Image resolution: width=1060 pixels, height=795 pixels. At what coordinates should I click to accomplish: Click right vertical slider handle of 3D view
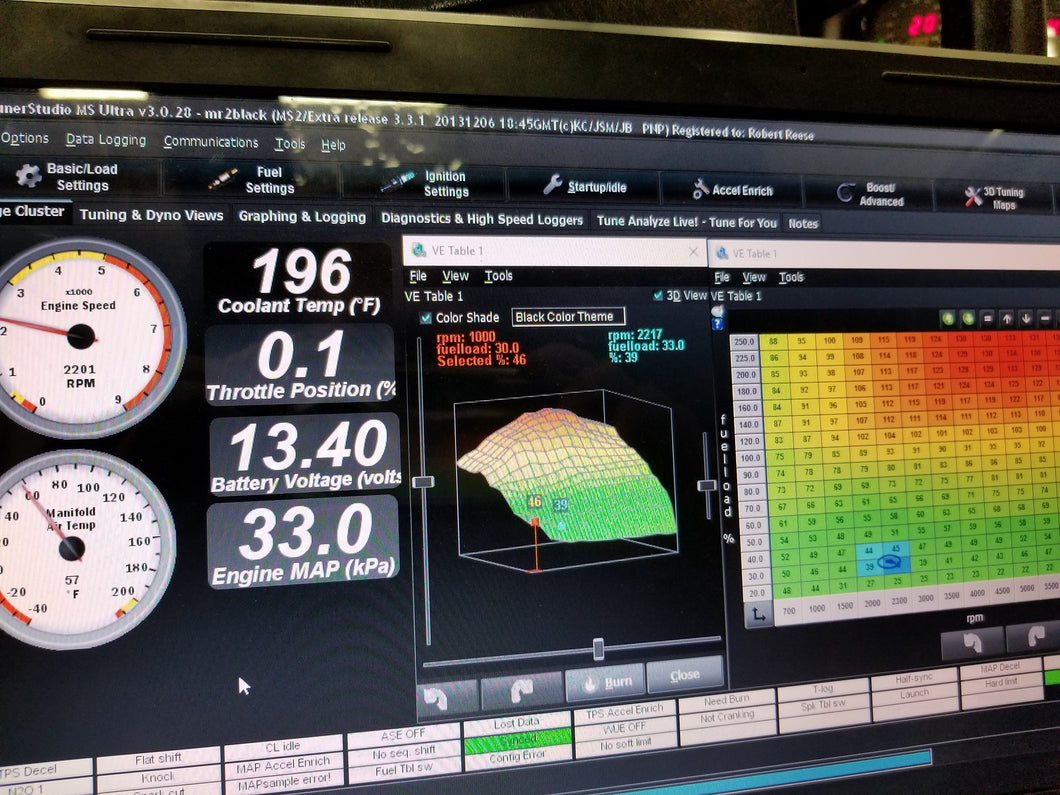tap(707, 485)
